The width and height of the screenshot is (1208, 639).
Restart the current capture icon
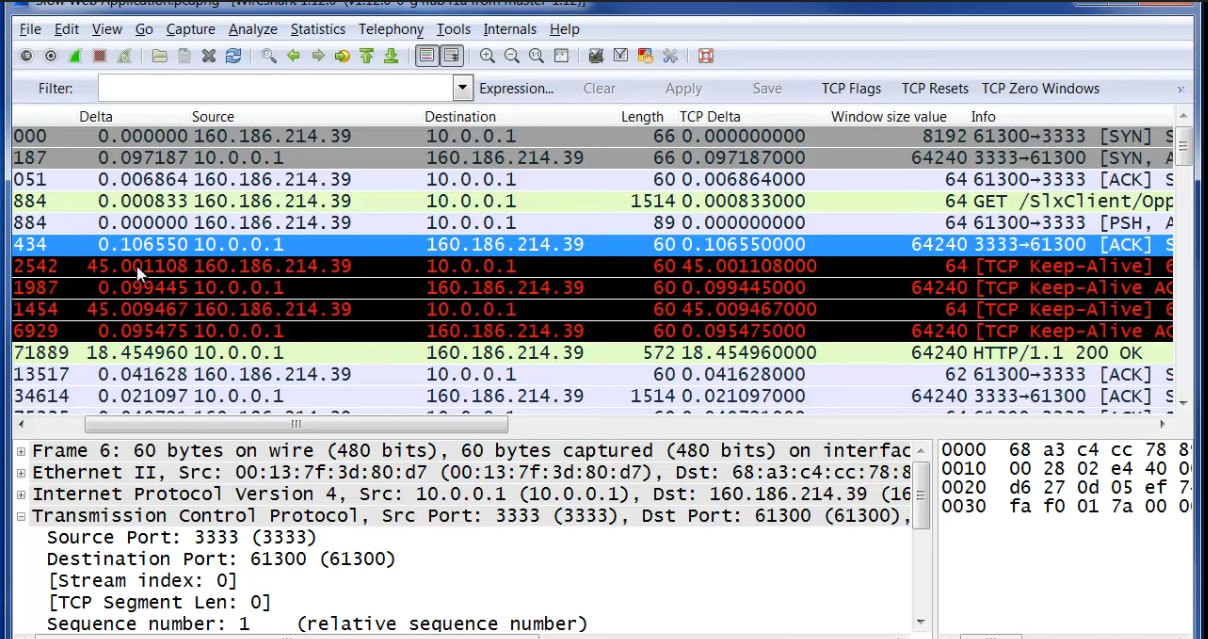click(x=124, y=56)
